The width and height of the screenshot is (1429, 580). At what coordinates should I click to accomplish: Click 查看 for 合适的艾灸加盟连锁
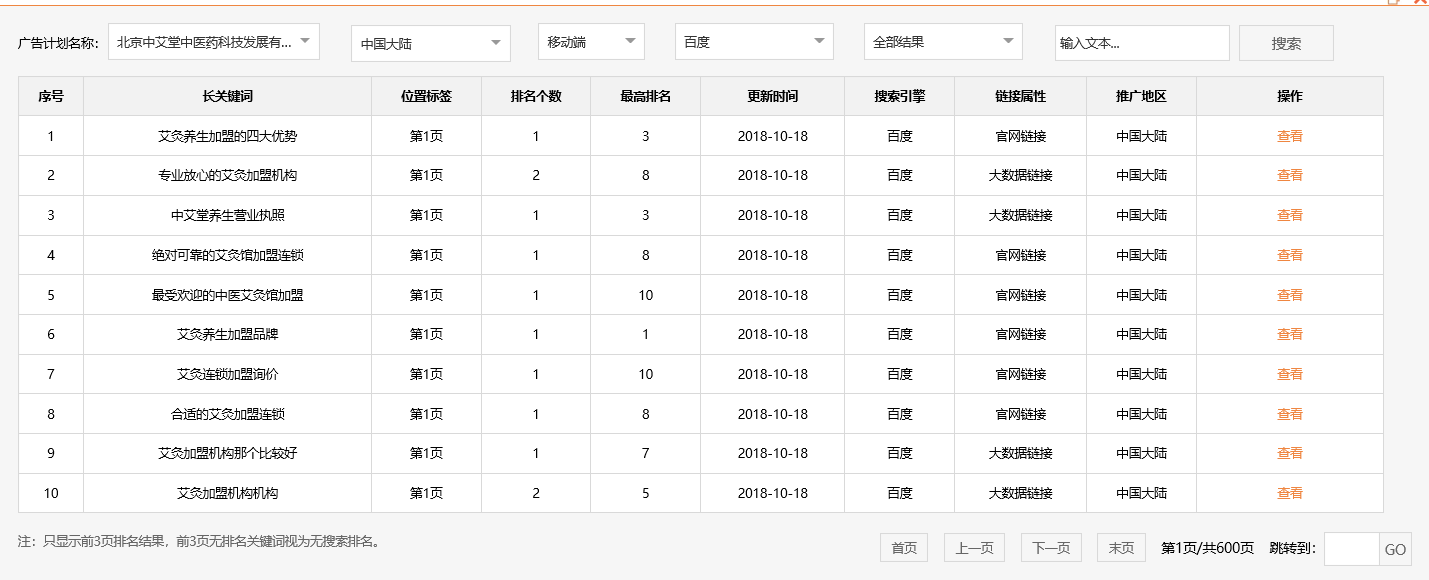[1290, 413]
